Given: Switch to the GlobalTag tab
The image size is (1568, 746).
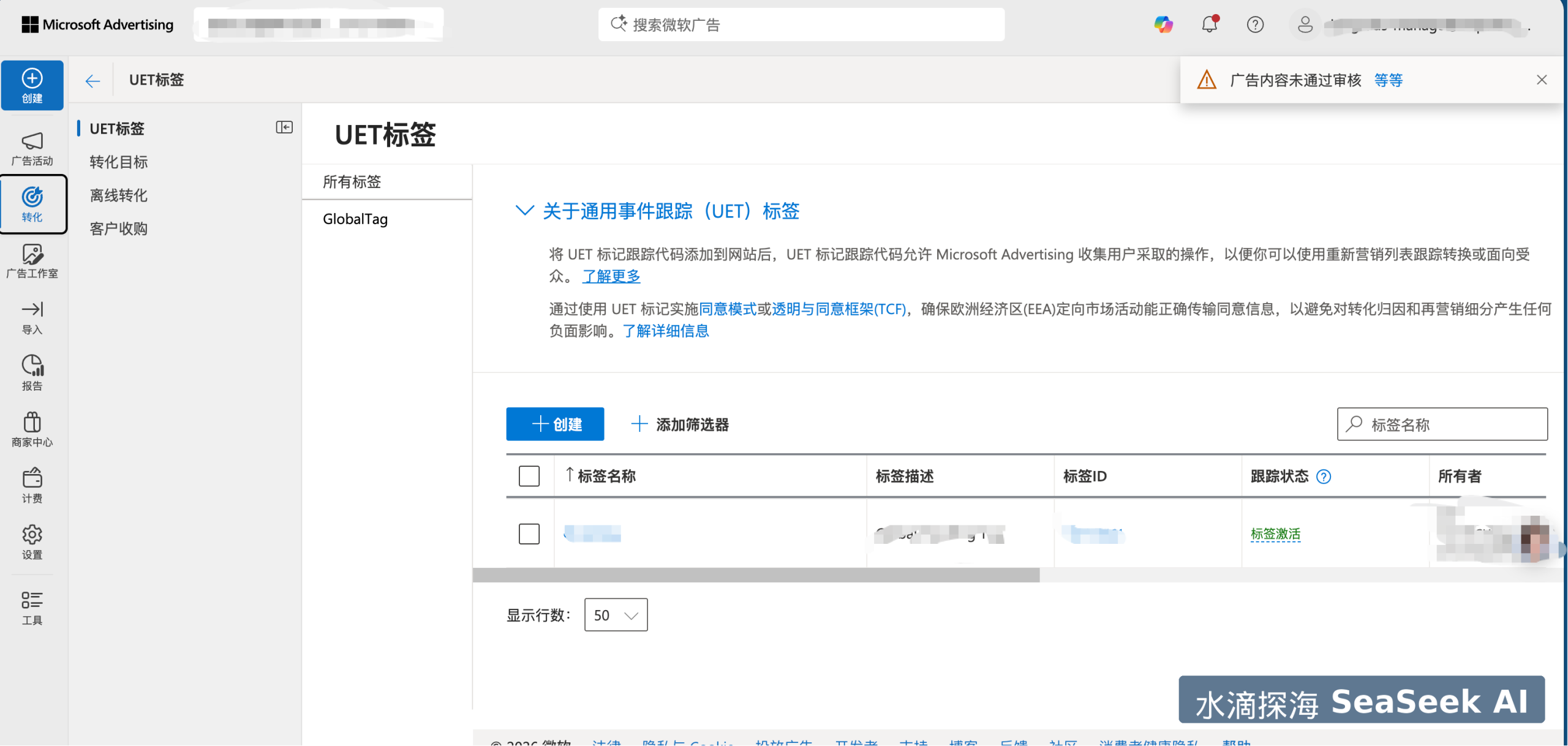Looking at the screenshot, I should [355, 219].
